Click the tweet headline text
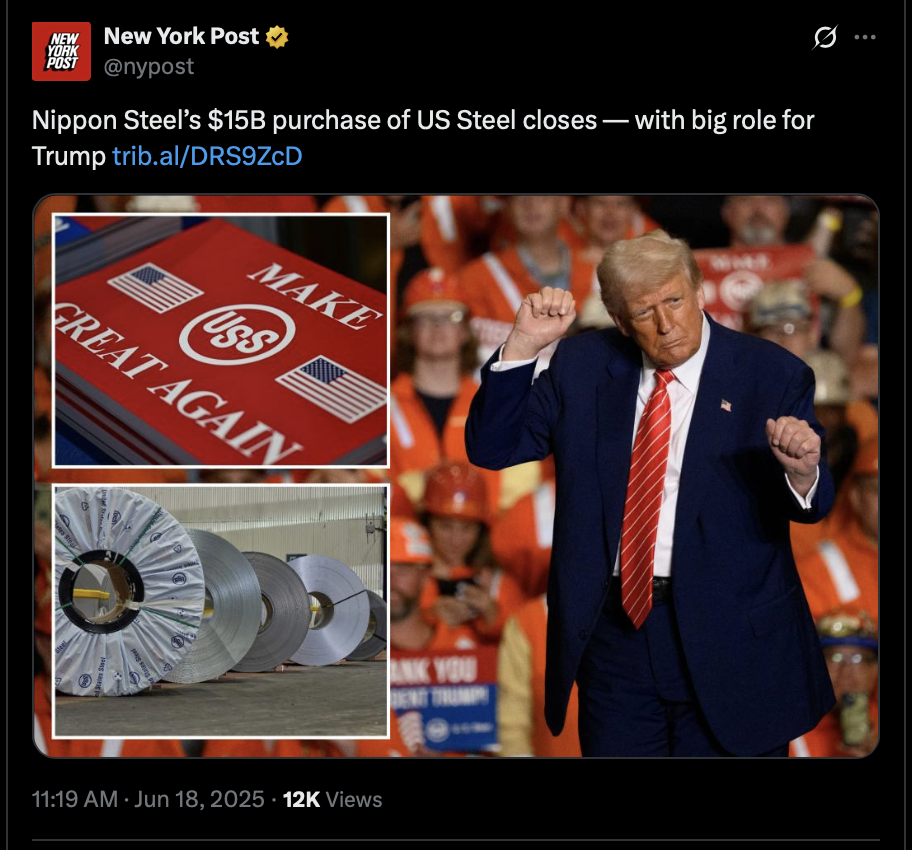 pyautogui.click(x=422, y=137)
